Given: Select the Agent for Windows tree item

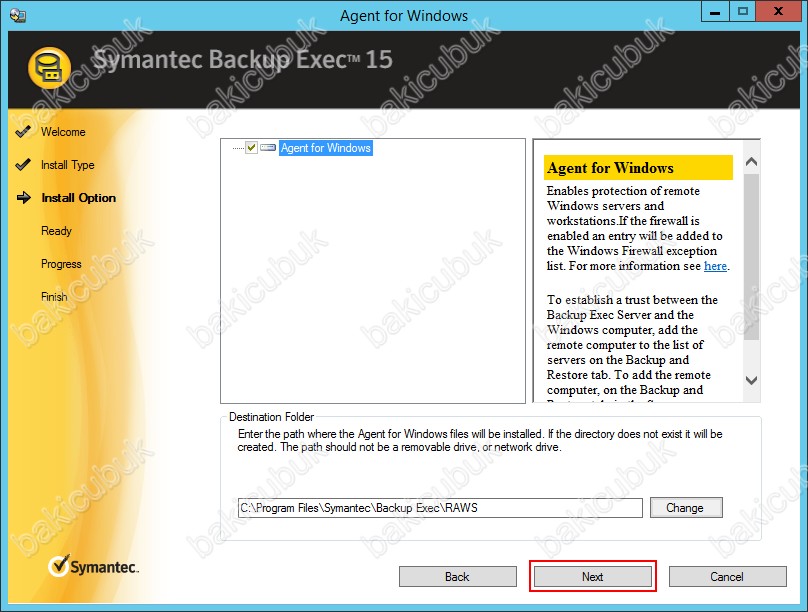Looking at the screenshot, I should tap(326, 148).
